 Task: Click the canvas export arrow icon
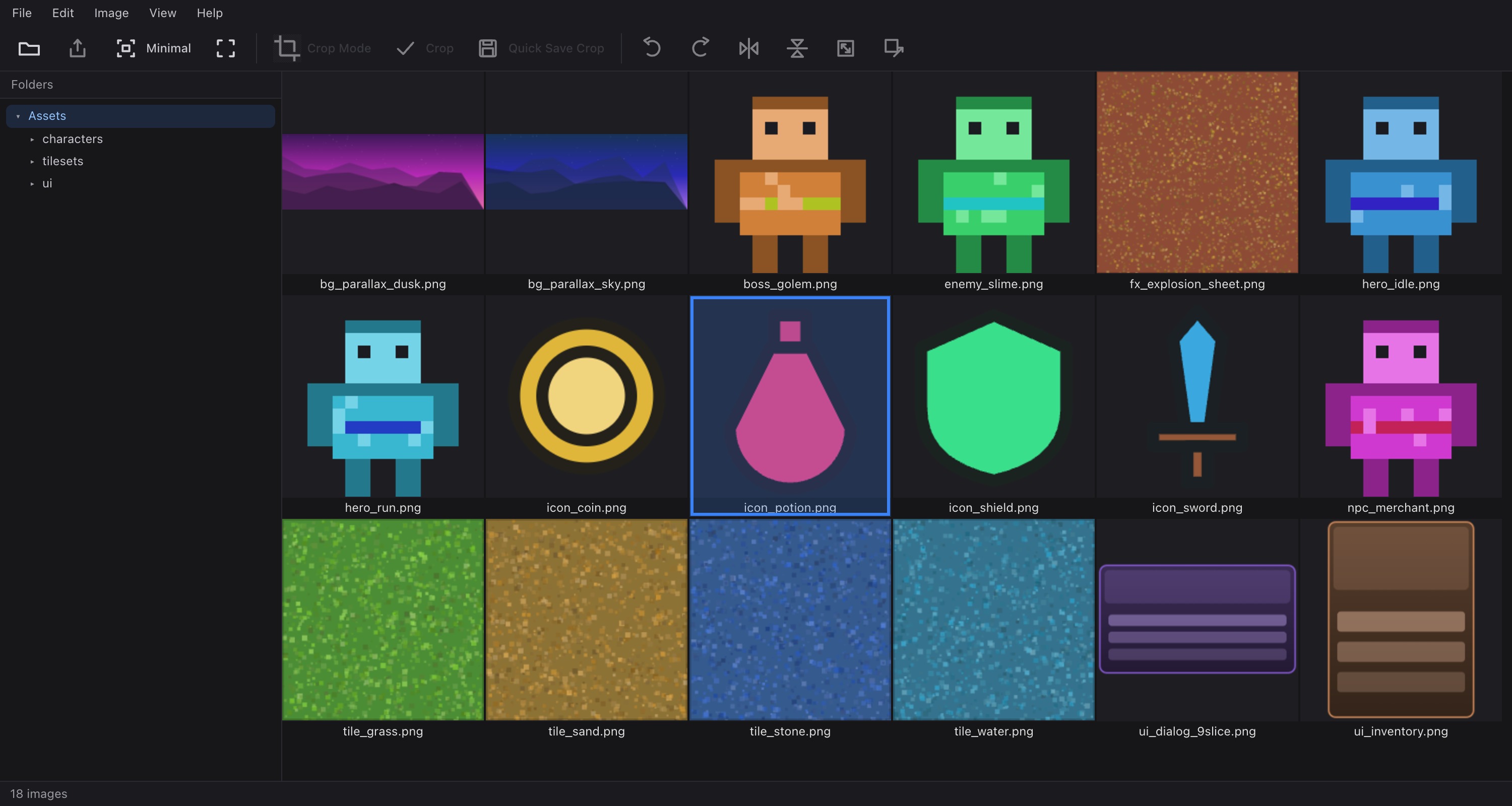894,48
